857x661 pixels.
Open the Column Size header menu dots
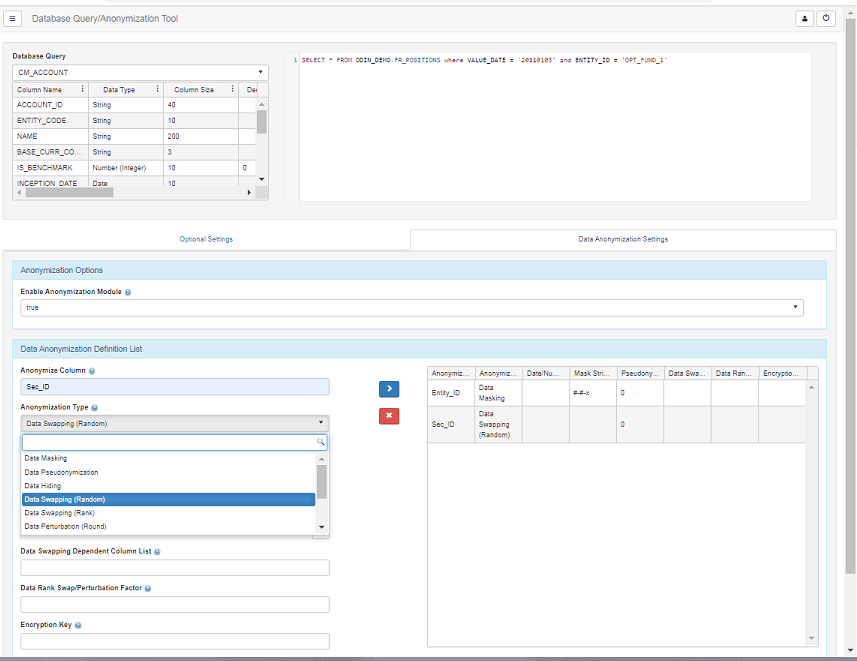coord(232,89)
